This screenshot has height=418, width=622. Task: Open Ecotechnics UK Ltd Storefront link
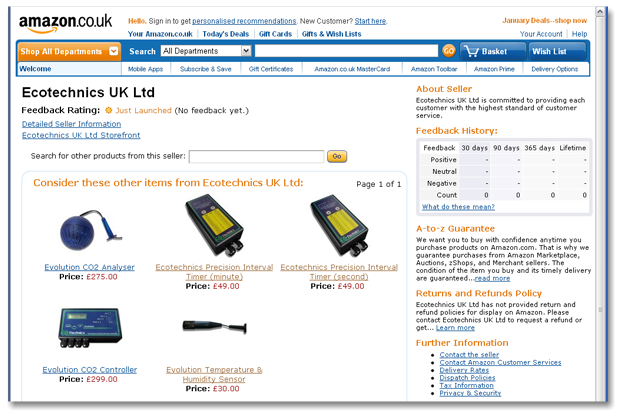pyautogui.click(x=81, y=135)
